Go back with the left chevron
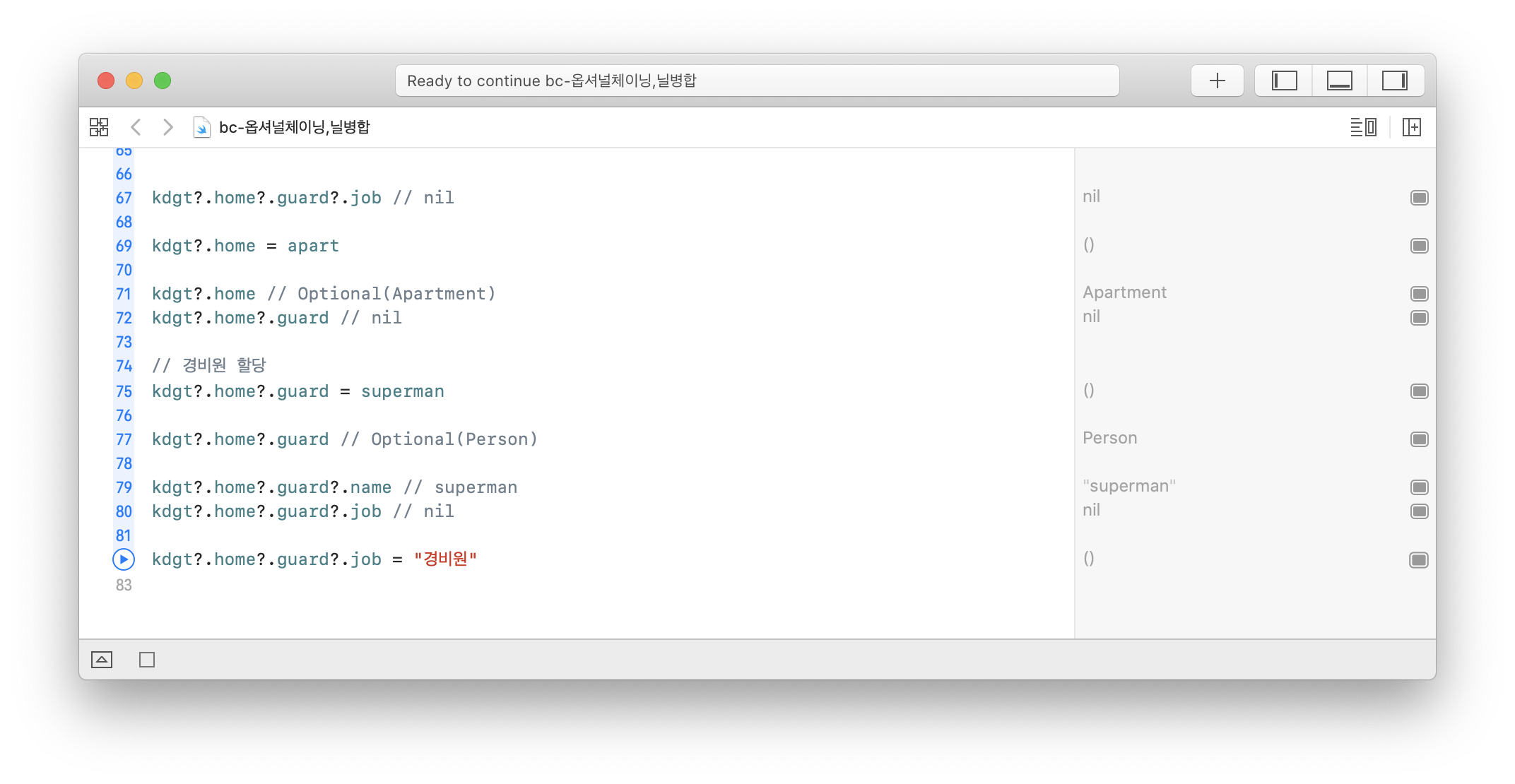This screenshot has height=784, width=1515. point(136,127)
